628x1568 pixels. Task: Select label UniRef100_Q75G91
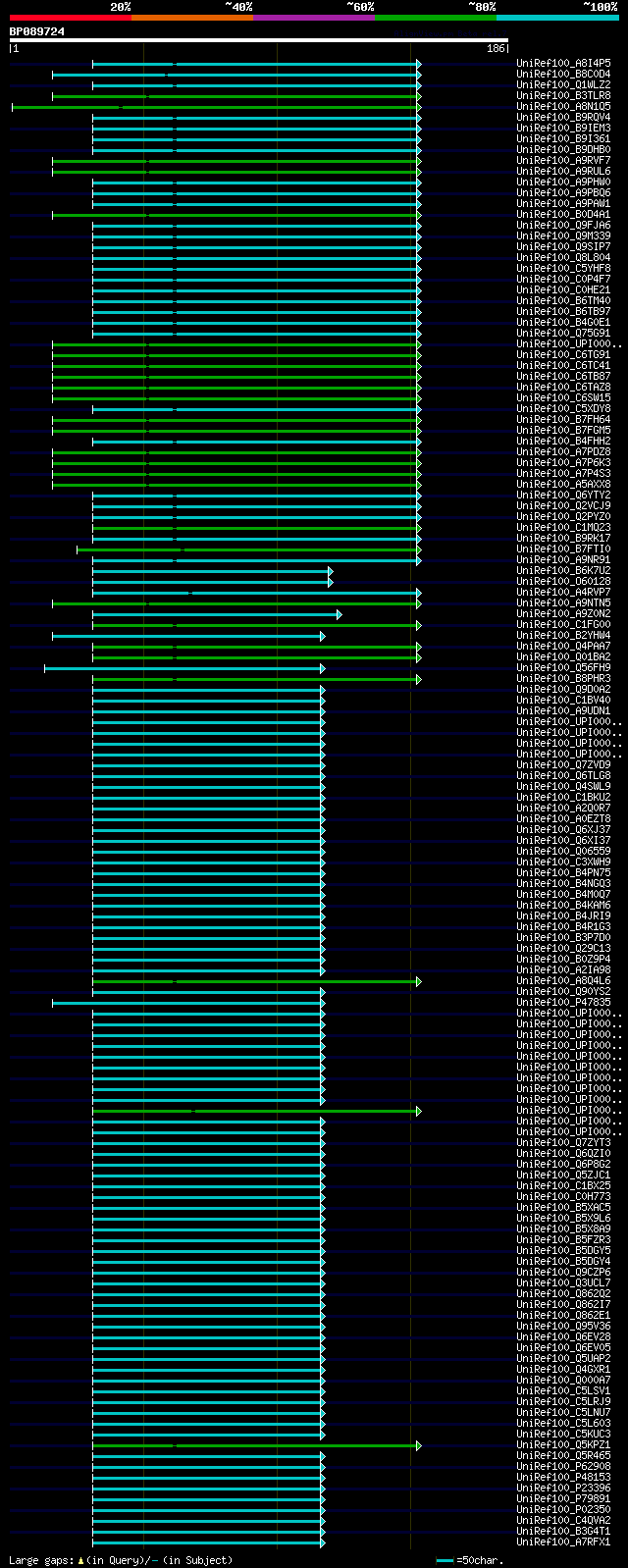[563, 333]
